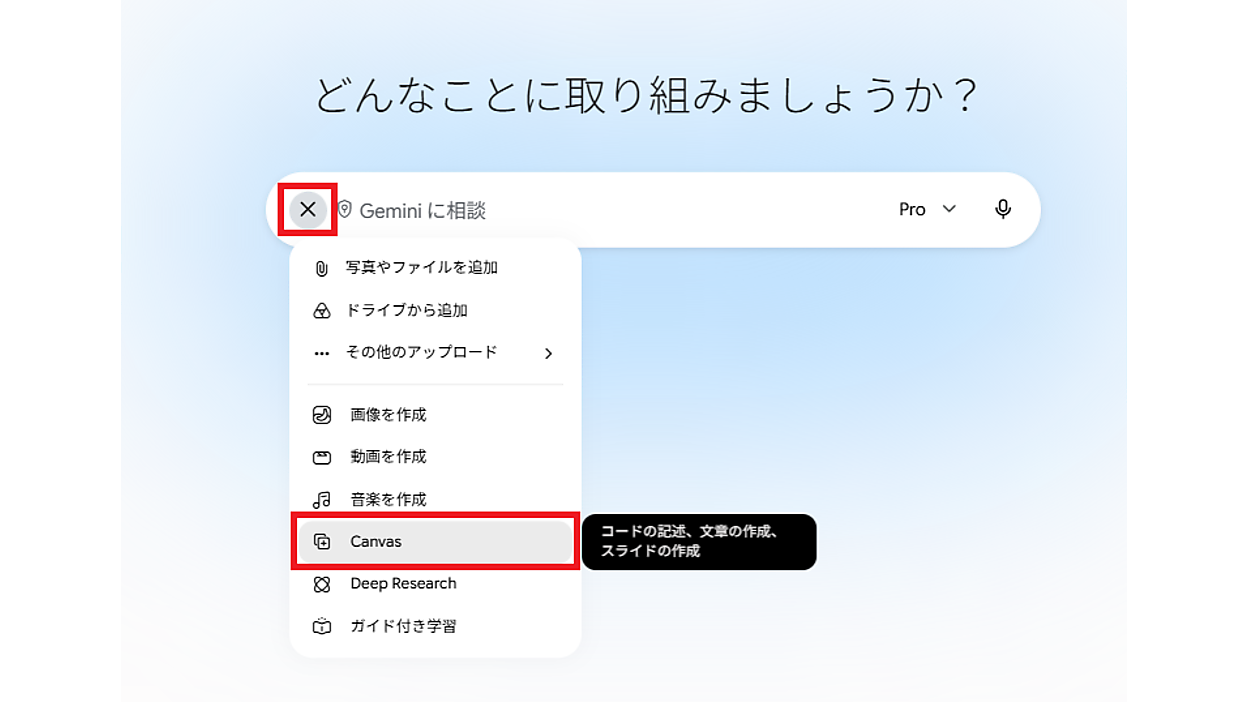Select 音楽を作成 menu item

click(x=435, y=499)
